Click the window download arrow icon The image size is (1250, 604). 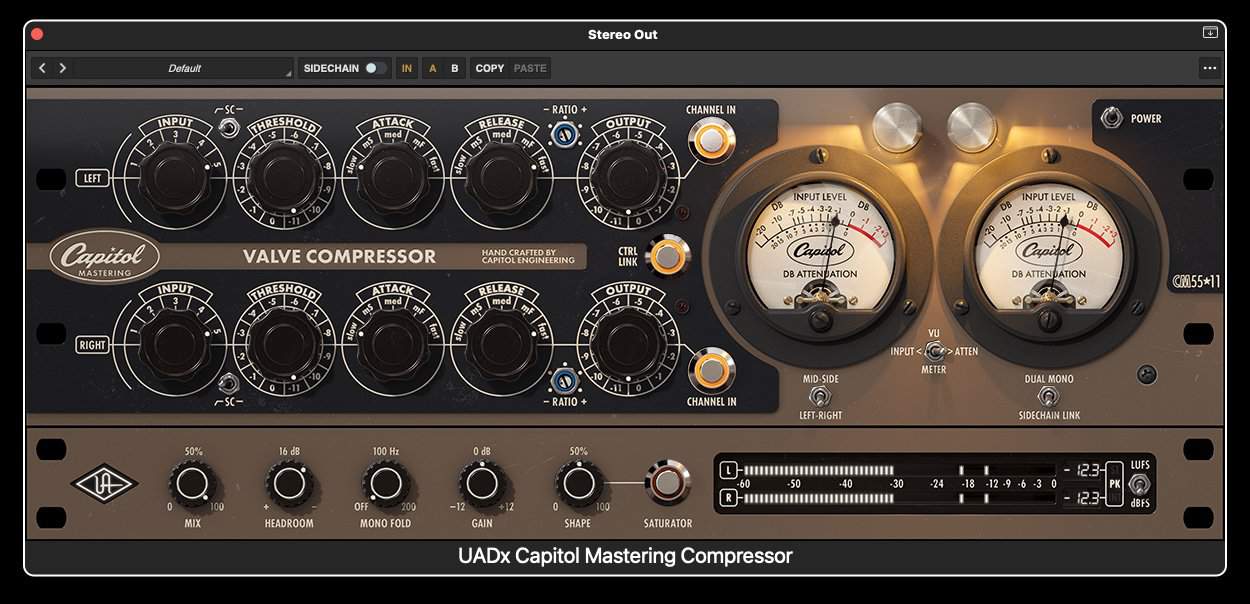pyautogui.click(x=1210, y=33)
